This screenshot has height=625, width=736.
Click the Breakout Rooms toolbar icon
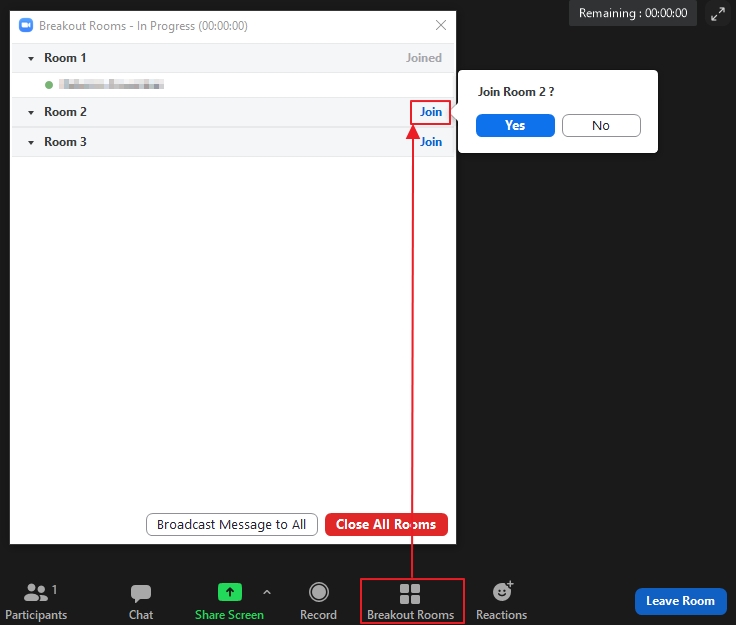point(410,594)
